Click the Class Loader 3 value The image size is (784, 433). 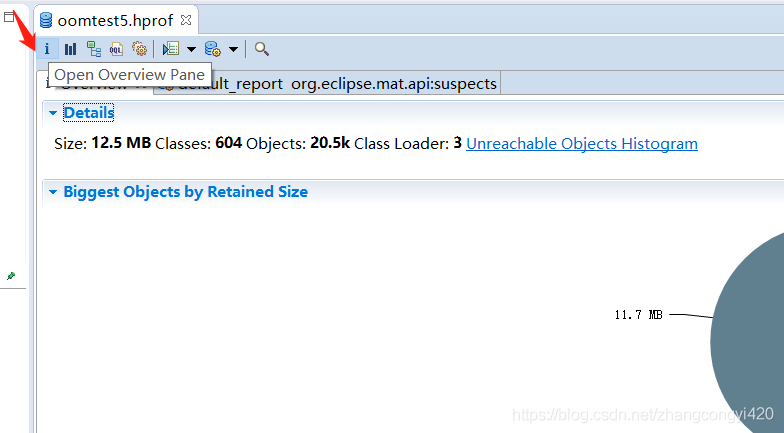pyautogui.click(x=458, y=143)
